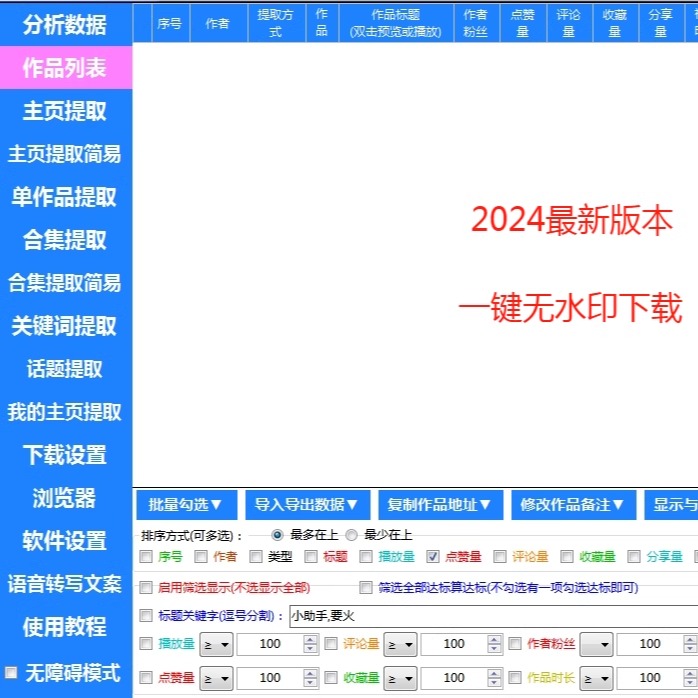Go to 语音转写文案 page
The image size is (698, 698).
[x=65, y=584]
